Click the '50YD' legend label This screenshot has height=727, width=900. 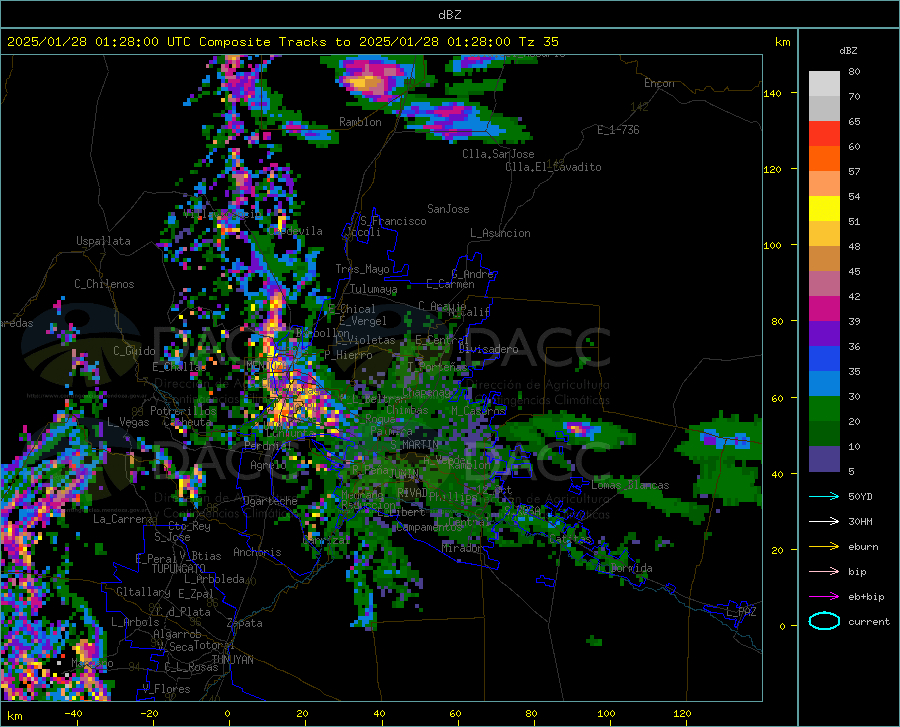(860, 496)
